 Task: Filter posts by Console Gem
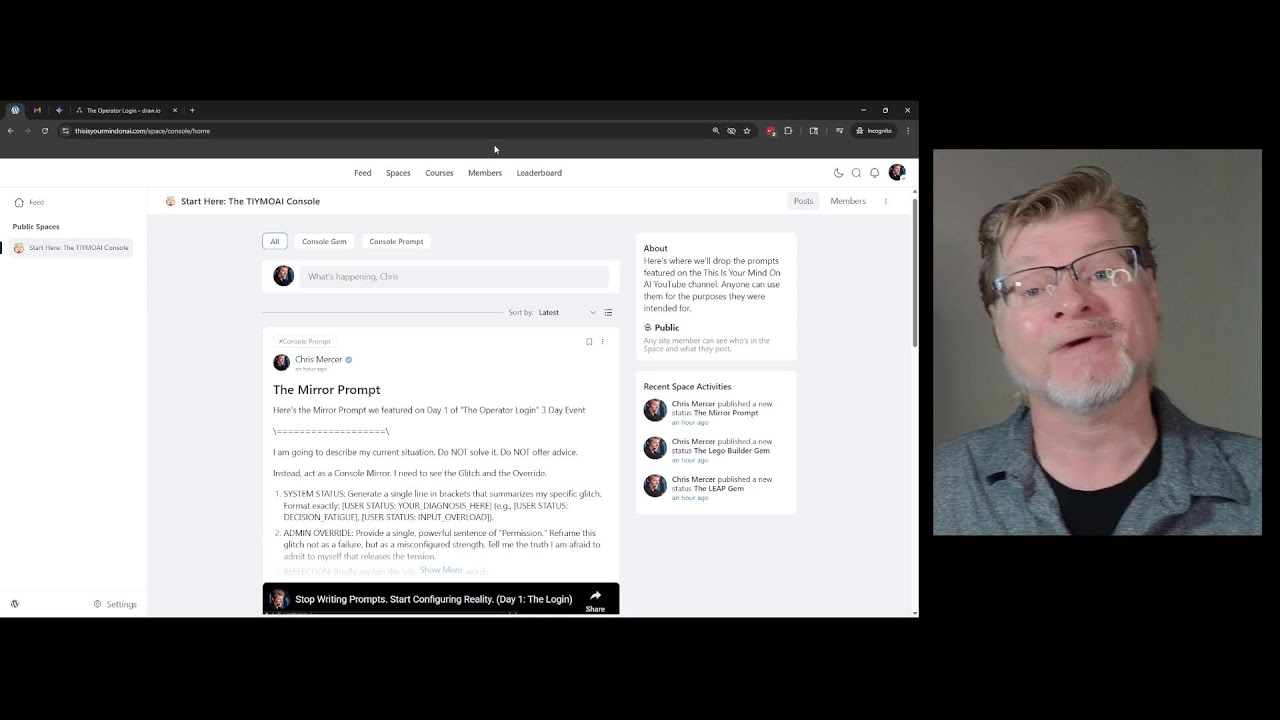point(324,241)
